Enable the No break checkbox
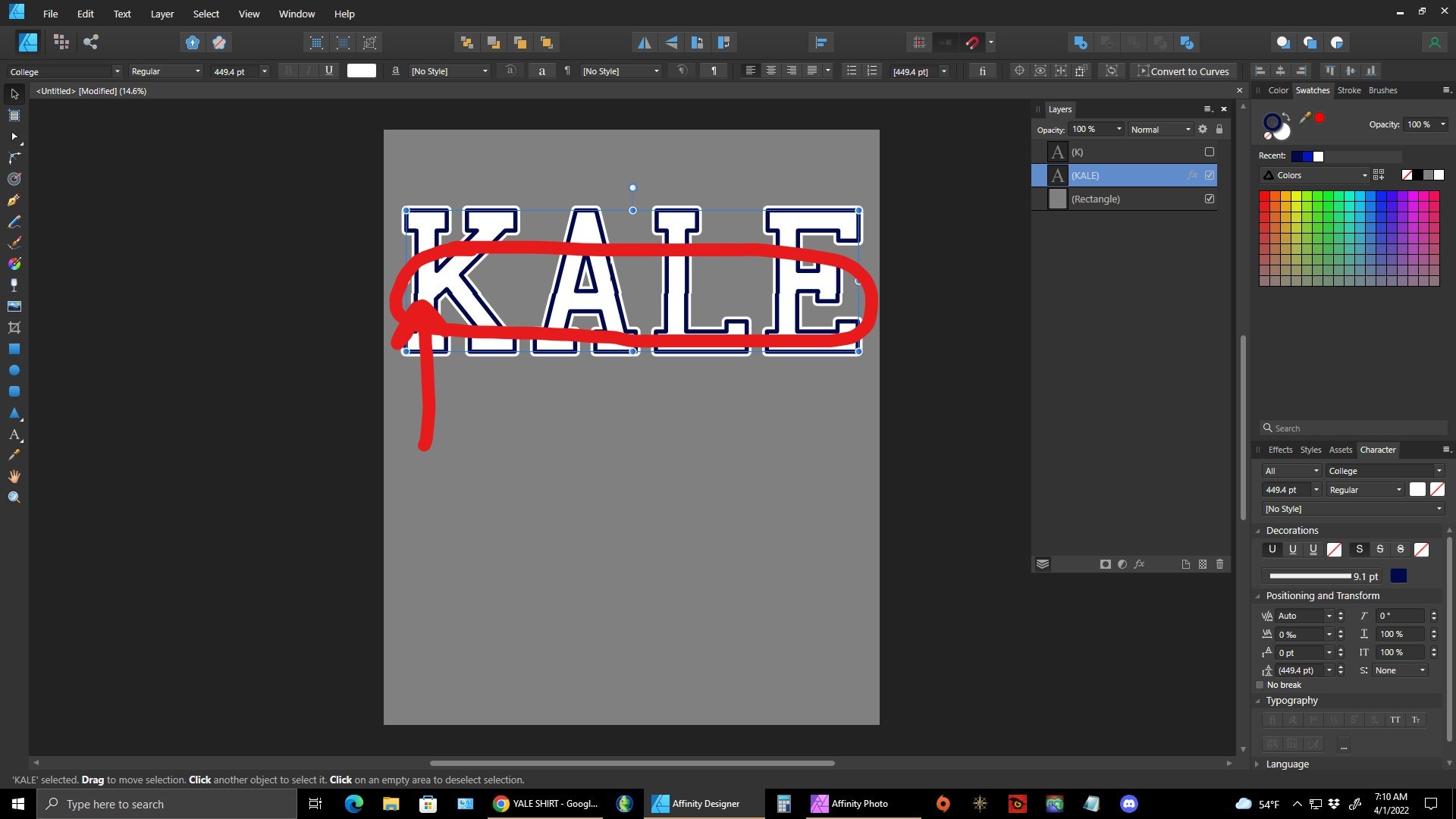The width and height of the screenshot is (1456, 819). click(x=1260, y=685)
